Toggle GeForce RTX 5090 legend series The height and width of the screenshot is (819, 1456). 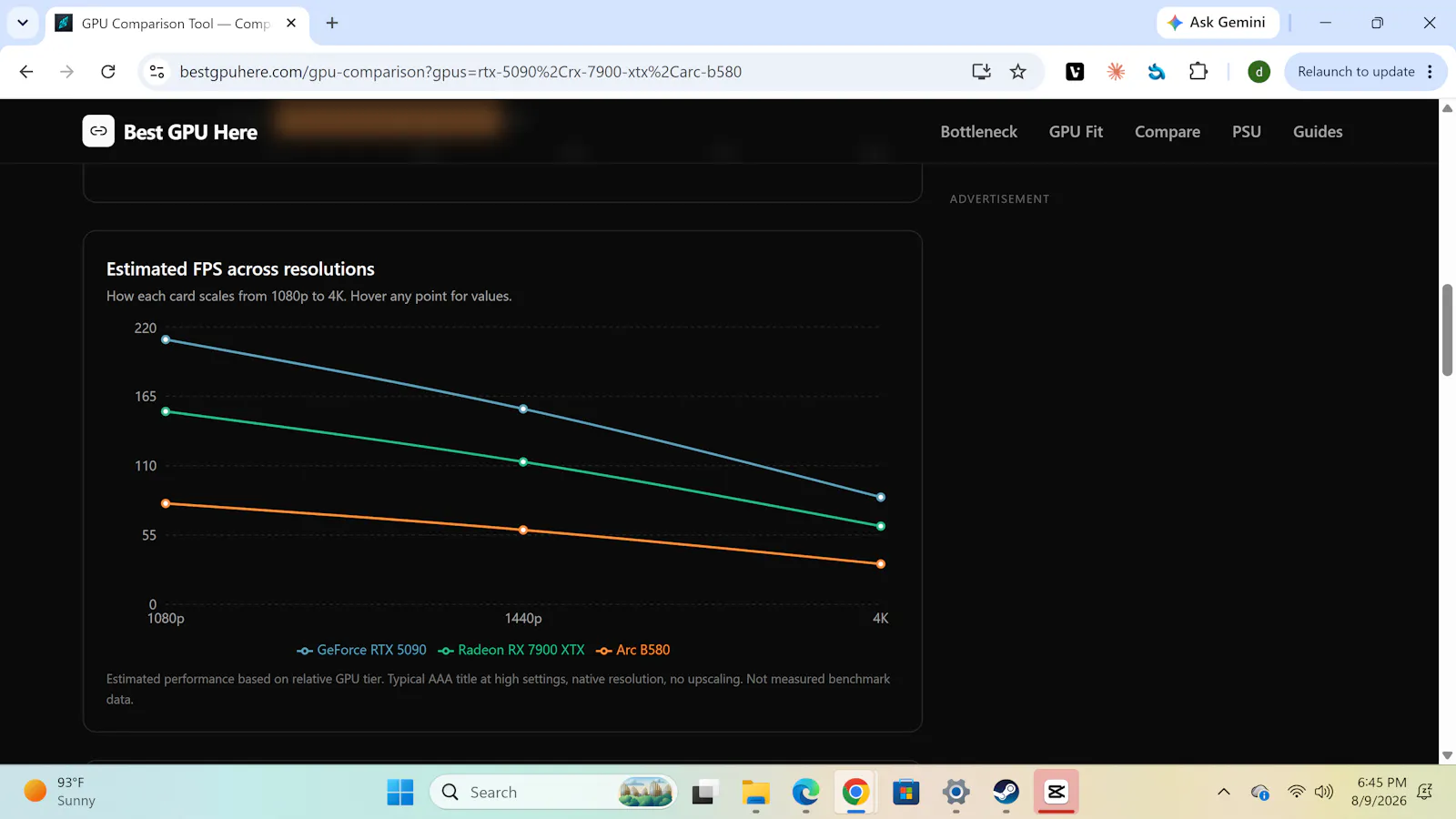361,650
